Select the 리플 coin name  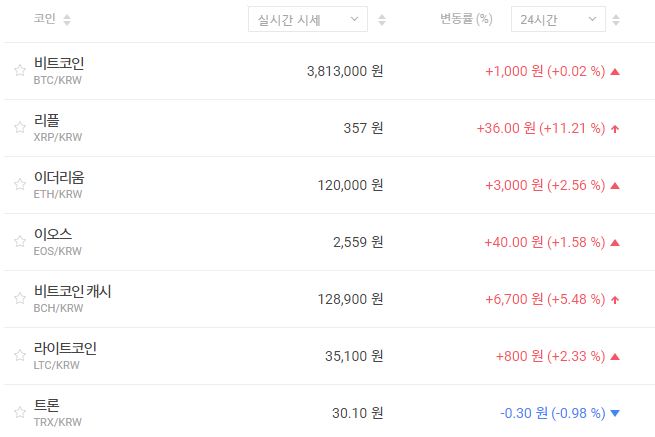click(x=46, y=121)
